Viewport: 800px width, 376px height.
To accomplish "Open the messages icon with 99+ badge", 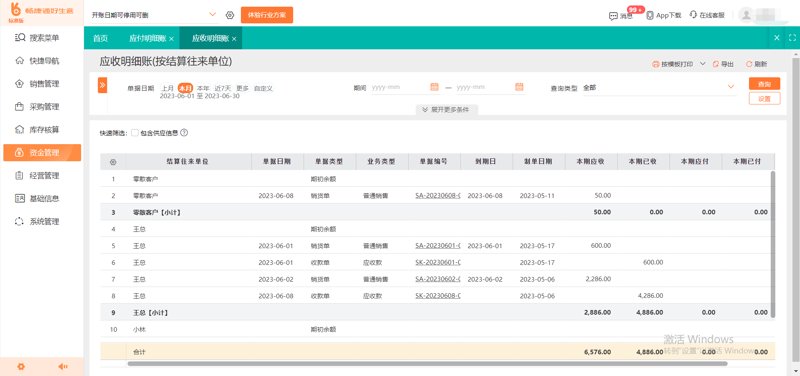I will click(613, 16).
